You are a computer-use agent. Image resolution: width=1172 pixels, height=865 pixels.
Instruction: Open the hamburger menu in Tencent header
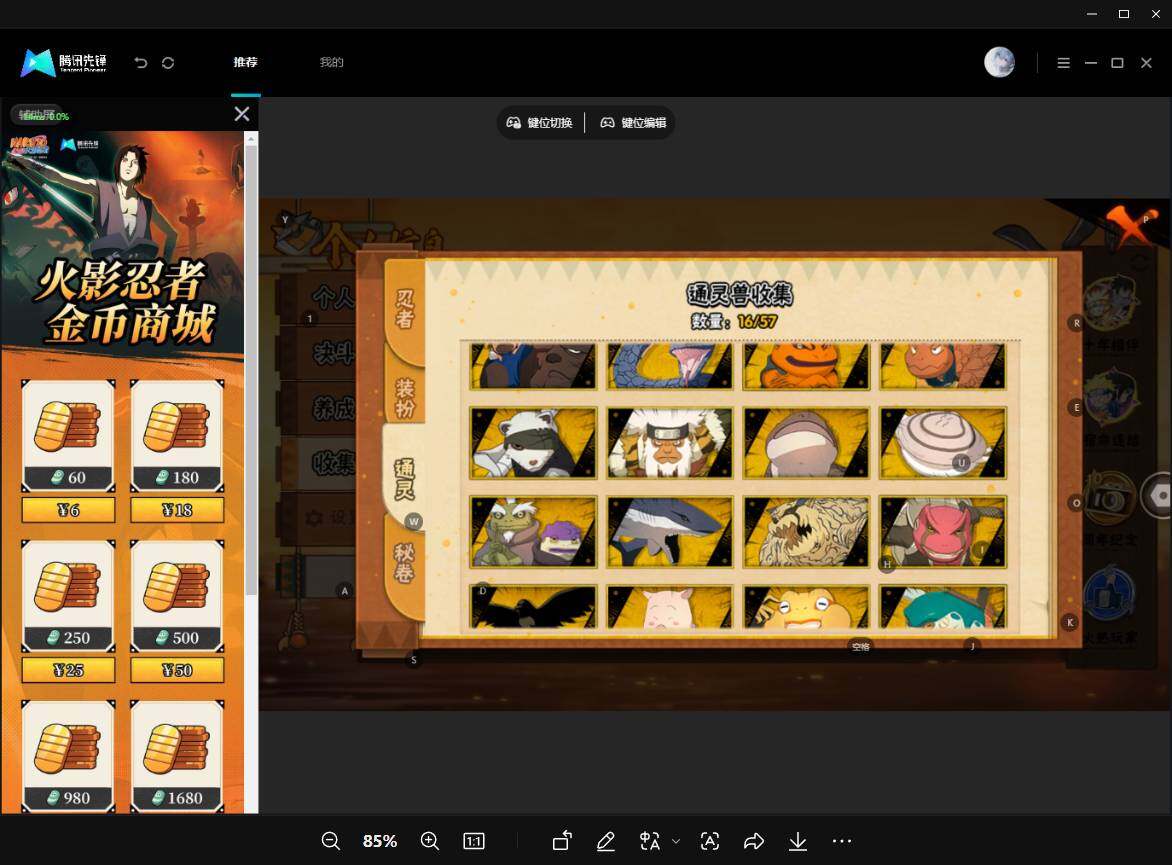tap(1064, 63)
